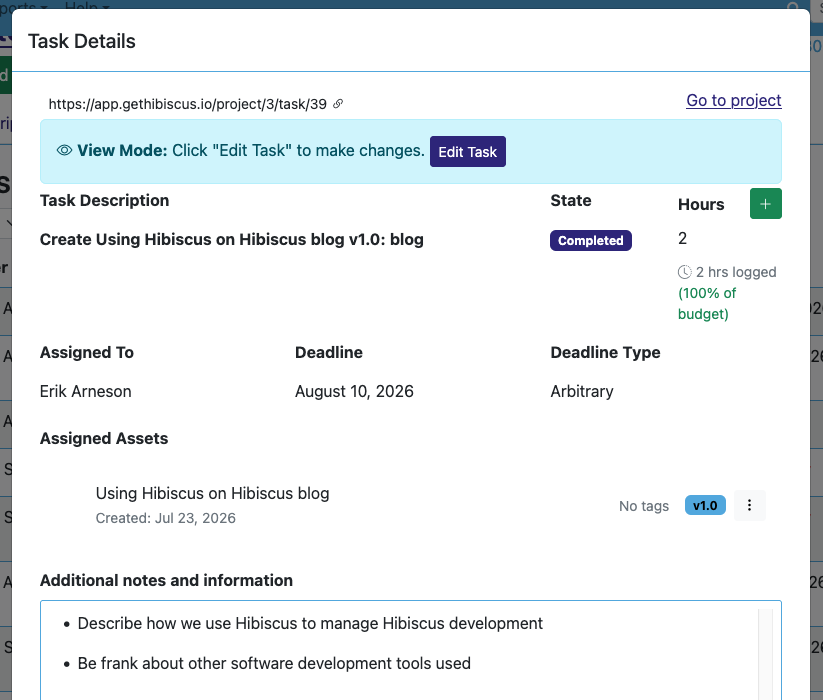
Task: Click the note about other software development tools
Action: tap(274, 663)
